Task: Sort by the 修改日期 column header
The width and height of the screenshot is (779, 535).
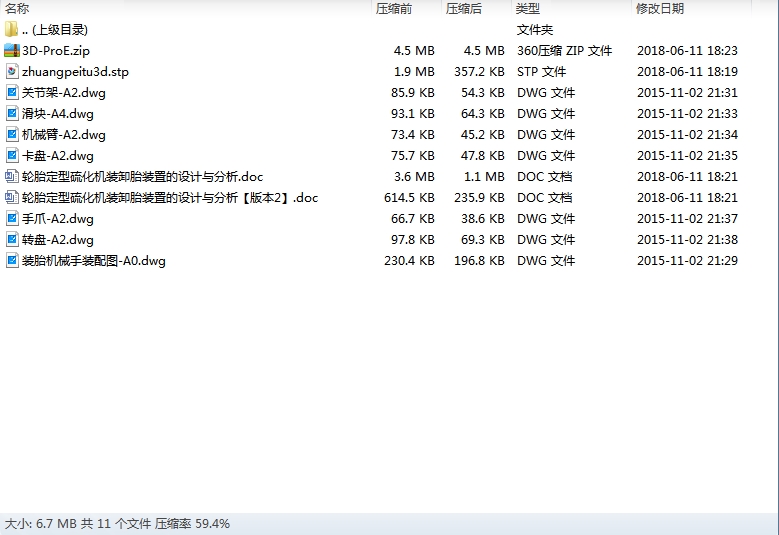Action: point(660,8)
